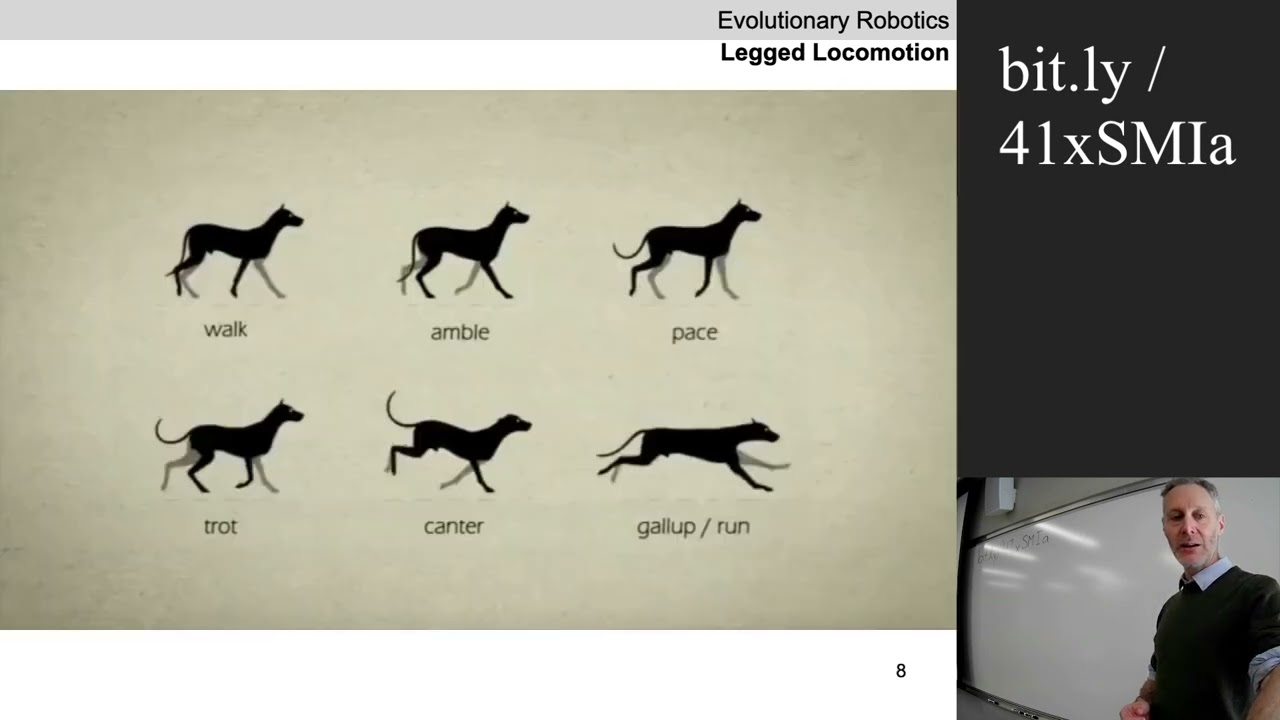Click the trotting dog silhouette
Screen dimensions: 1280x720
coord(229,447)
